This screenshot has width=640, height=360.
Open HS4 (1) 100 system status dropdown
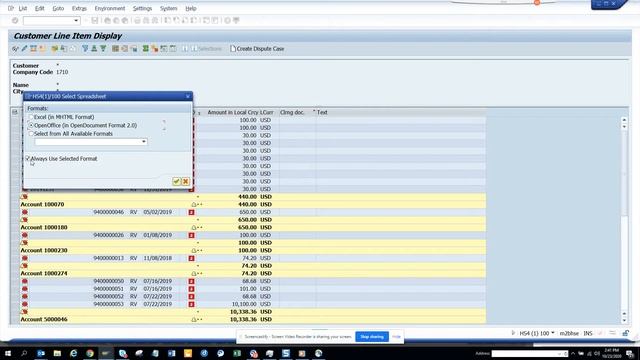(553, 333)
